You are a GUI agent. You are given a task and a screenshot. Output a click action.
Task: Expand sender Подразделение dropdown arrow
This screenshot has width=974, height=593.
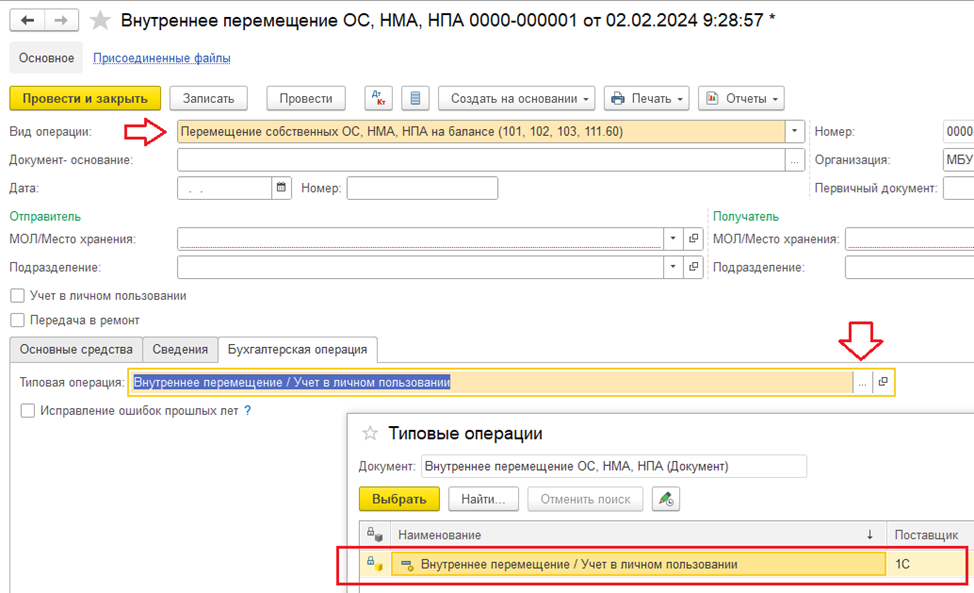tap(673, 267)
